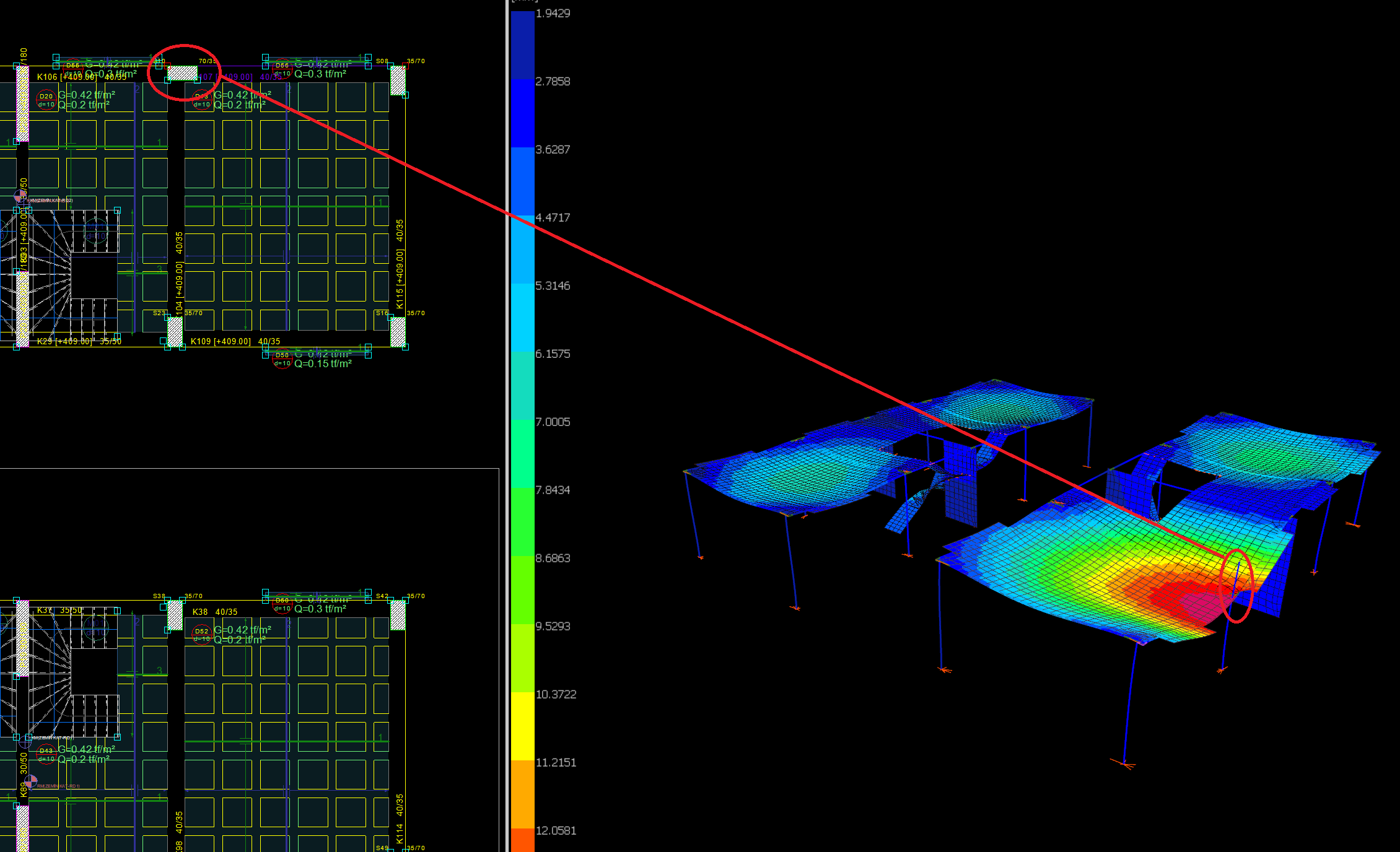Click the Q=0.15 tf/m² load text

click(323, 364)
